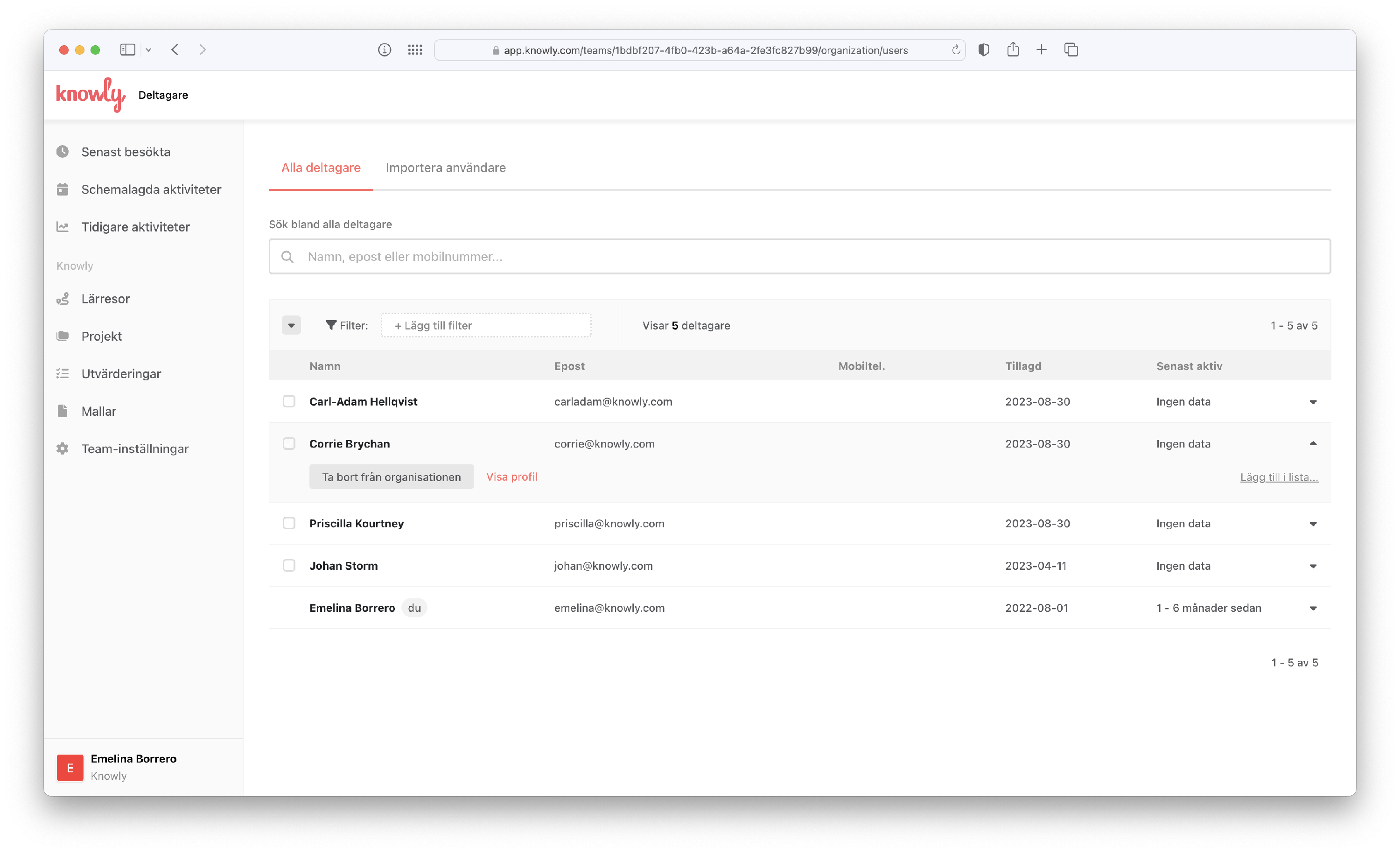Reload page with refresh icon
The height and width of the screenshot is (854, 1400).
[x=956, y=50]
